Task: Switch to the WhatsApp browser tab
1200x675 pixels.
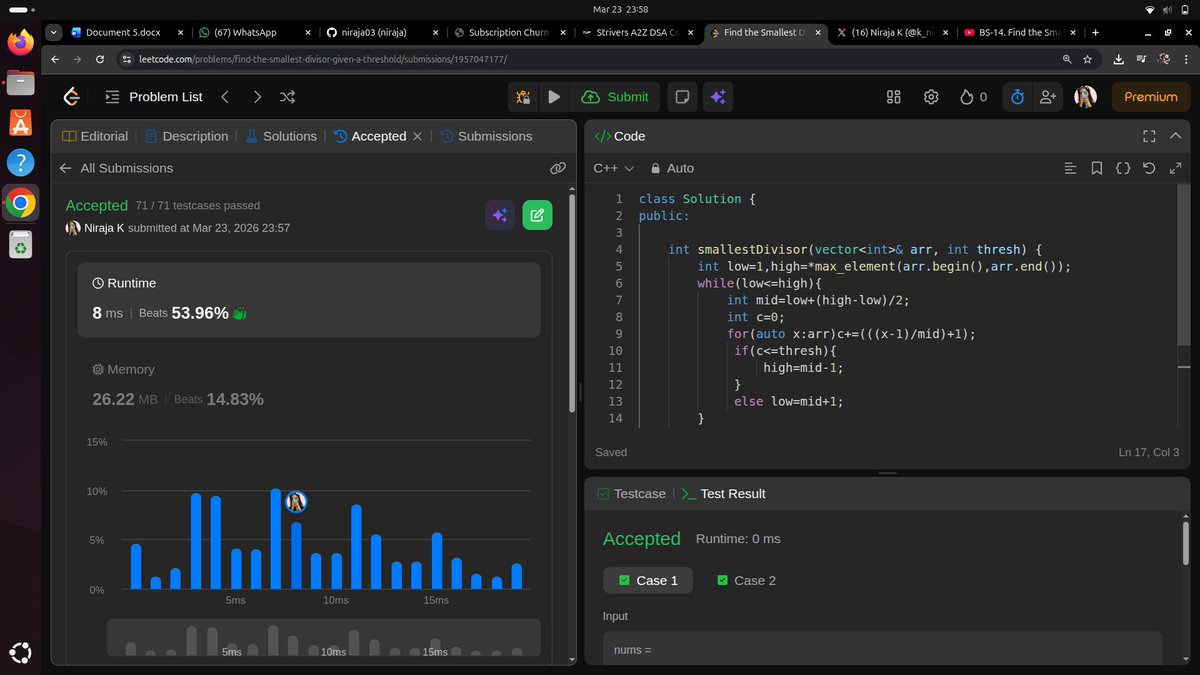Action: 253,32
